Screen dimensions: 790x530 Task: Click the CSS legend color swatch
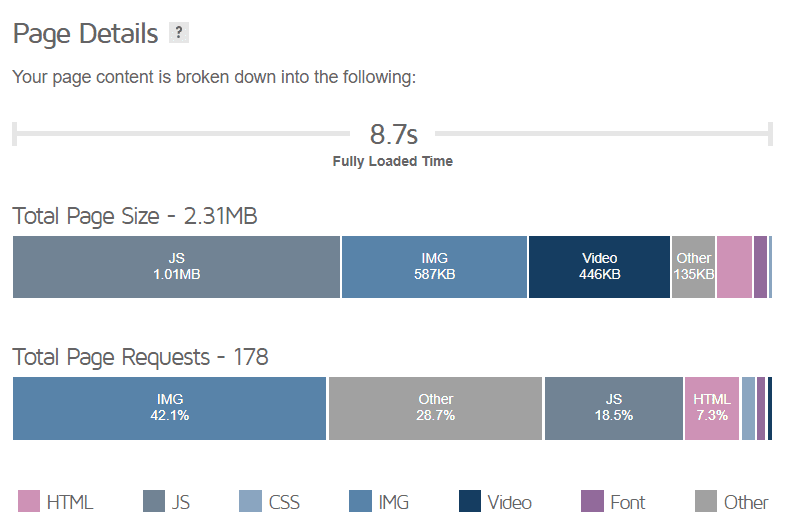[x=250, y=501]
